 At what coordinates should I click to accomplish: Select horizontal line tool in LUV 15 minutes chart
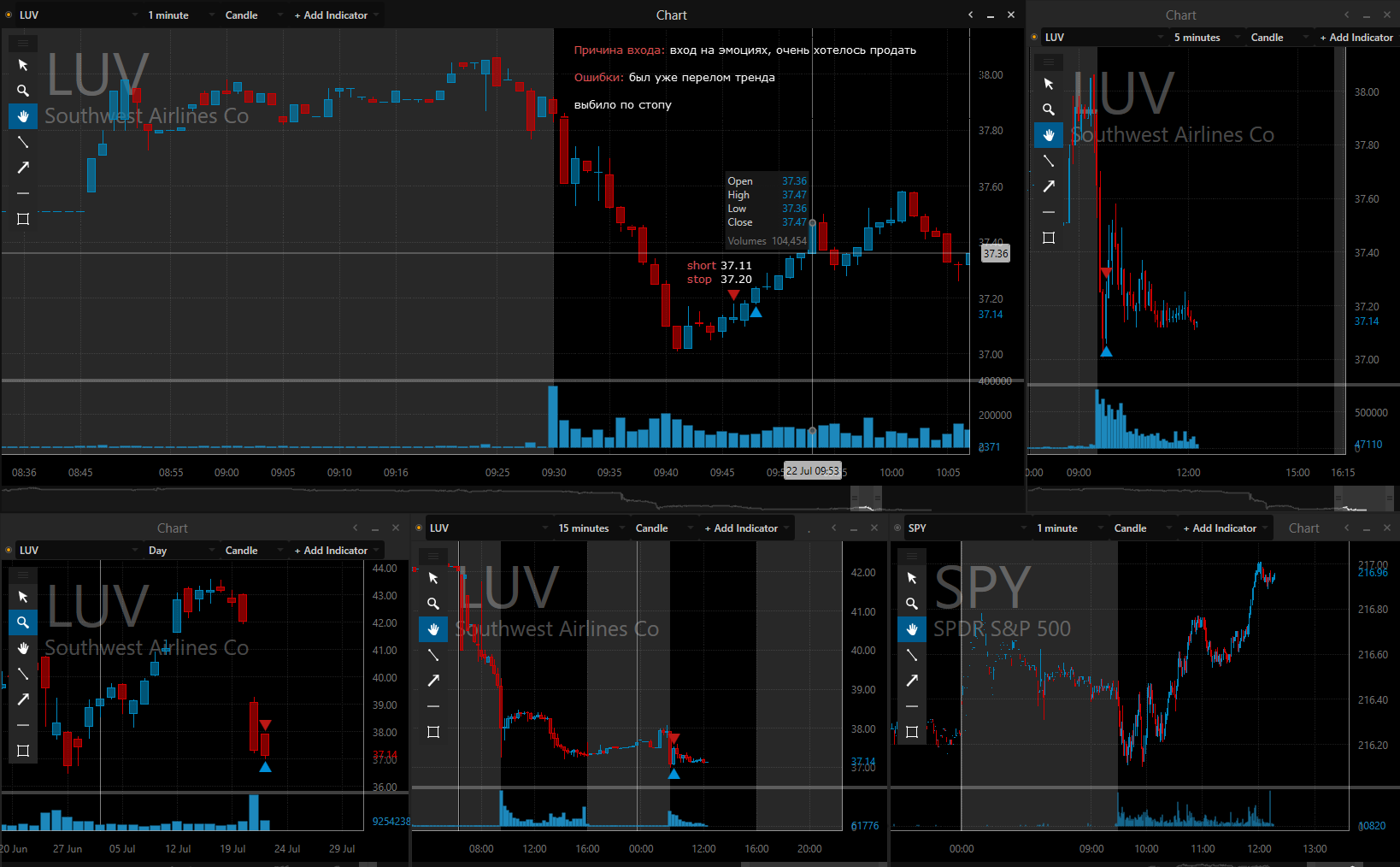433,706
